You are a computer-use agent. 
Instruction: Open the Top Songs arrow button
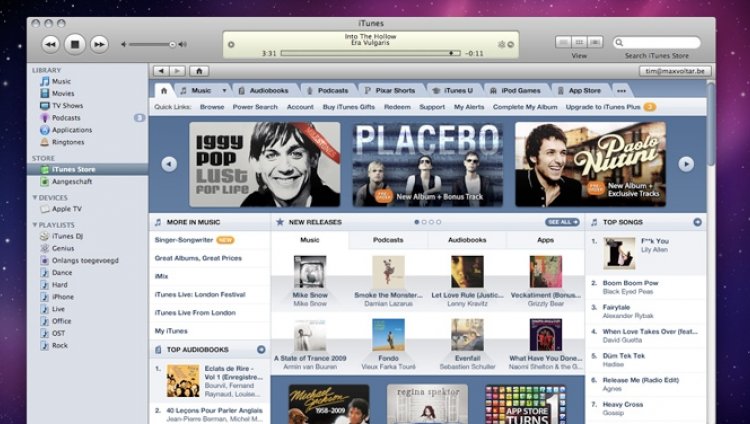(x=697, y=222)
